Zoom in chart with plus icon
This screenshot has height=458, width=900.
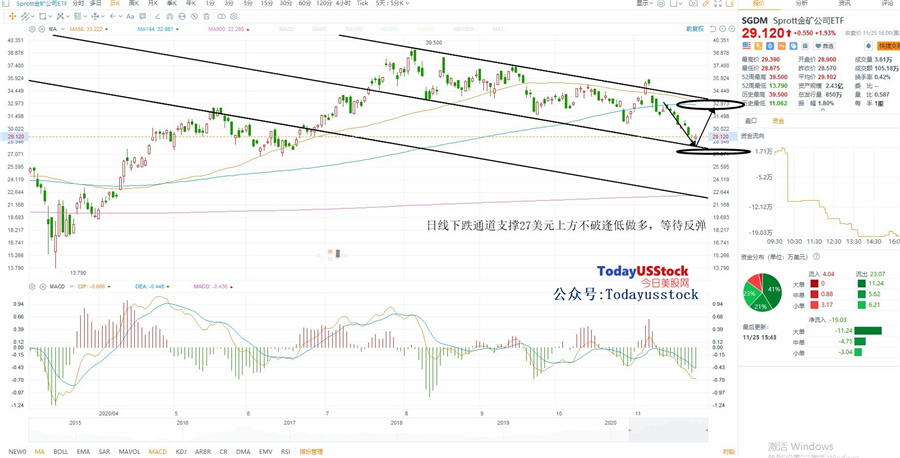pos(732,29)
